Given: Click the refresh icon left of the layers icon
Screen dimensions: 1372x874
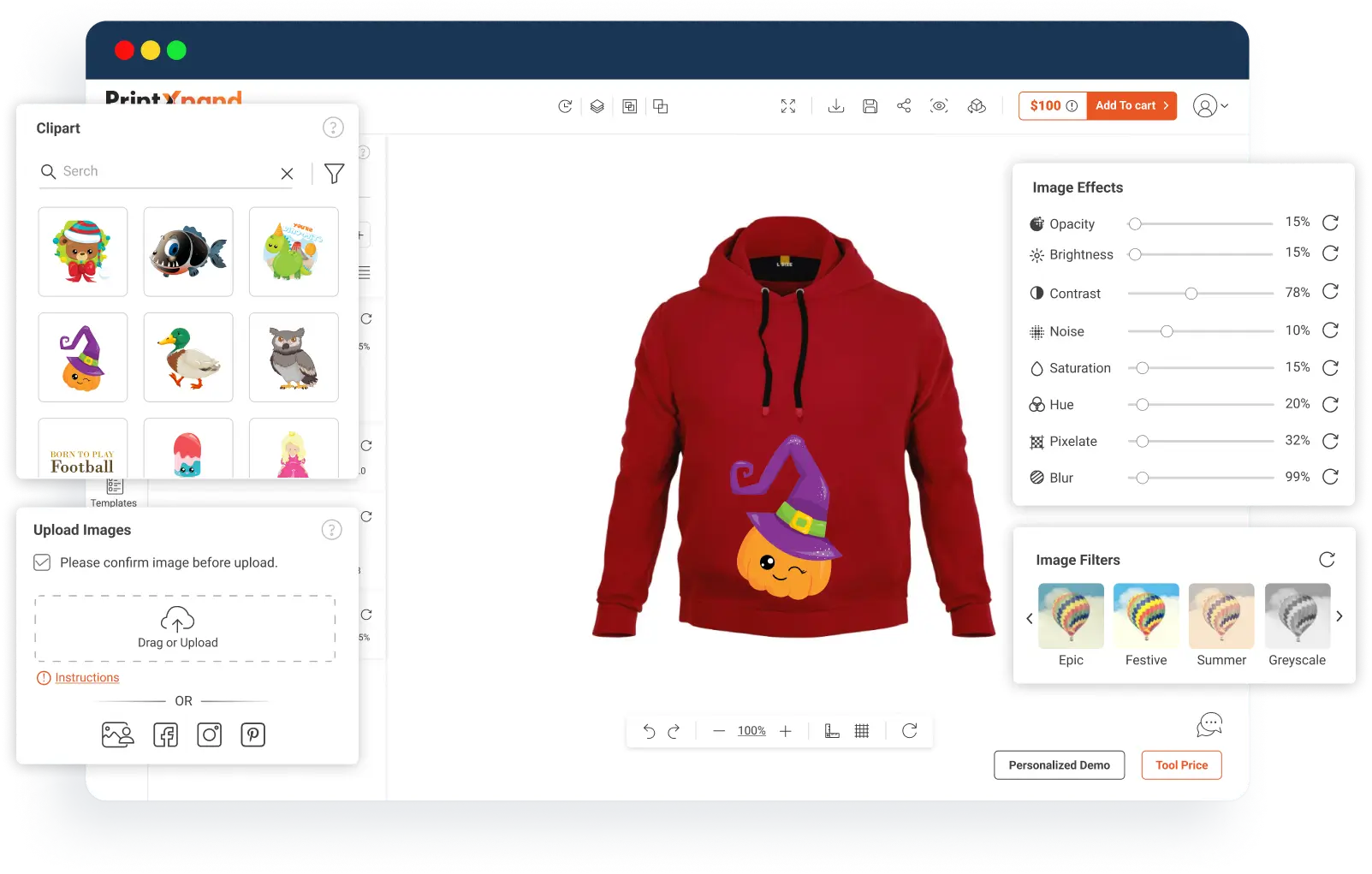Looking at the screenshot, I should [565, 106].
